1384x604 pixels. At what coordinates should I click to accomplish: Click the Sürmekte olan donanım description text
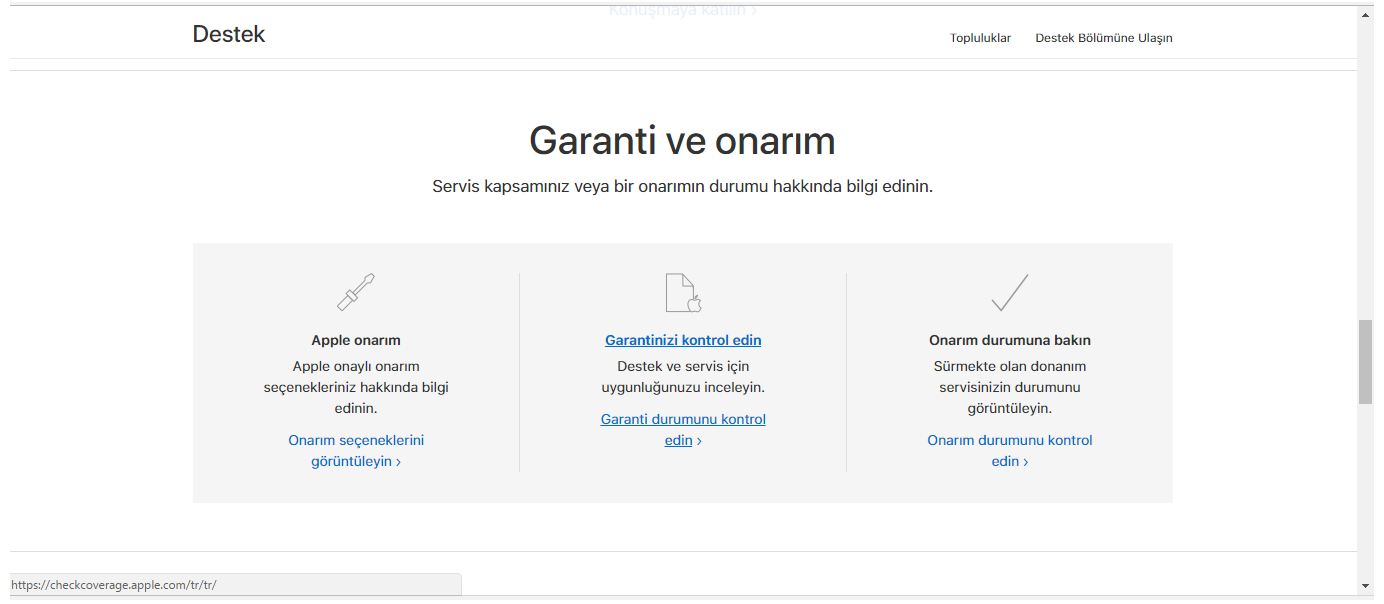[x=1010, y=387]
